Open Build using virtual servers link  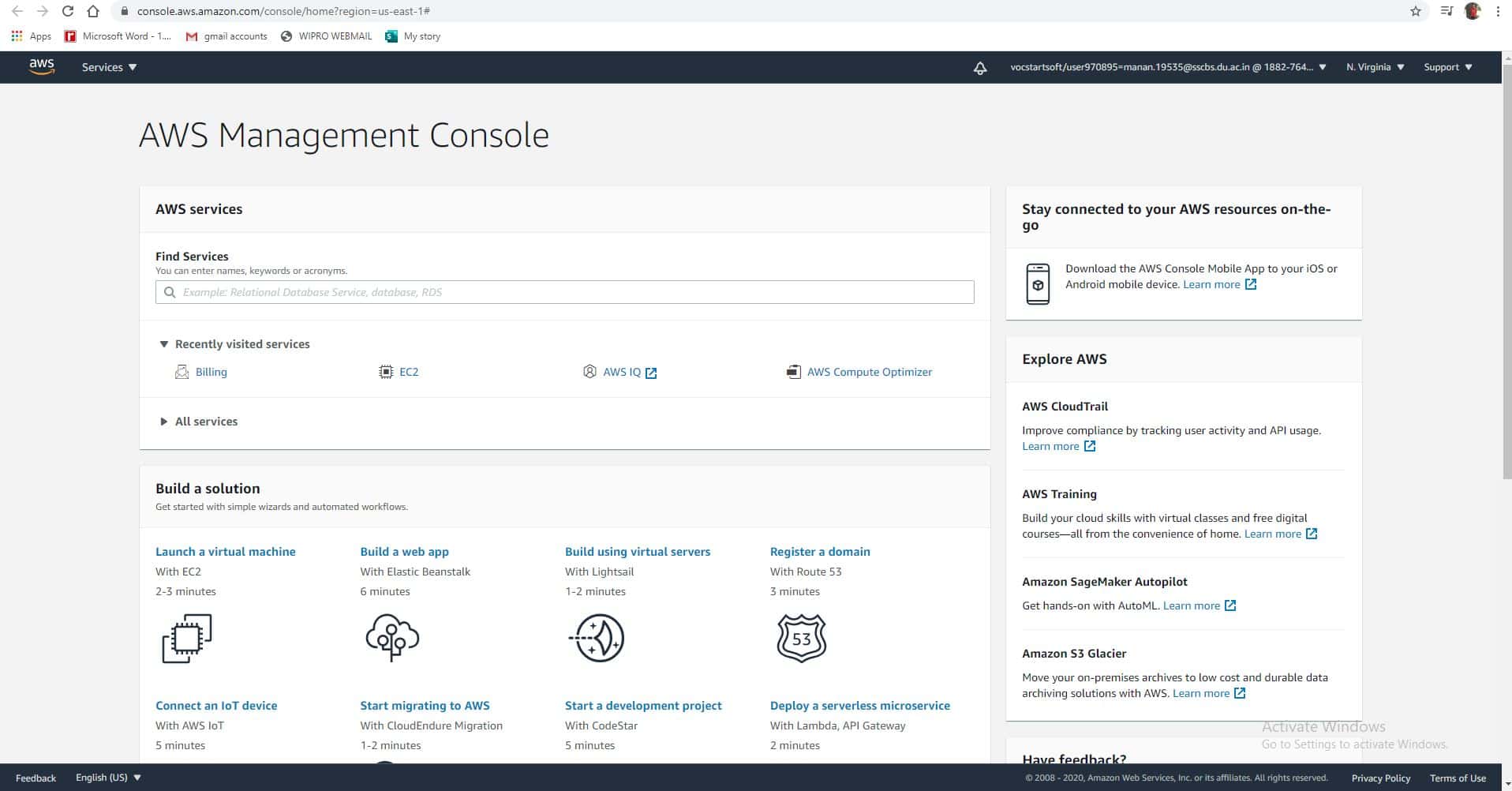click(638, 552)
